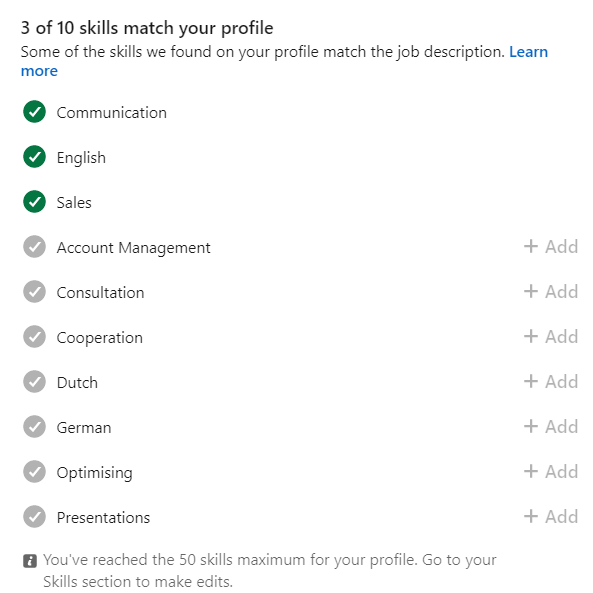Click the gray checkmark beside Cooperation
The image size is (593, 593).
tap(34, 337)
